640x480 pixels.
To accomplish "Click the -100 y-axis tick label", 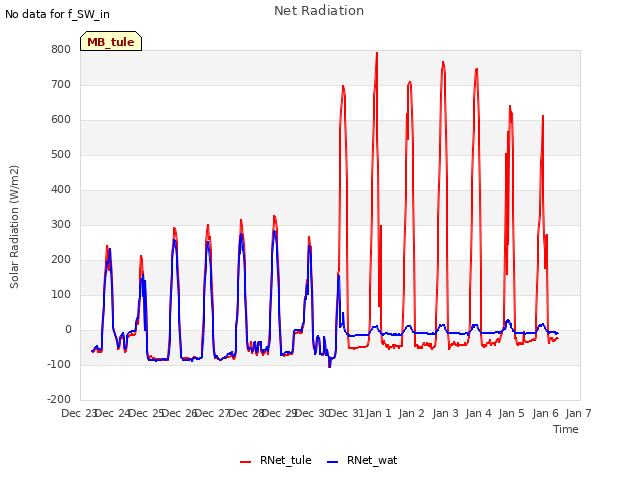I will (x=59, y=364).
